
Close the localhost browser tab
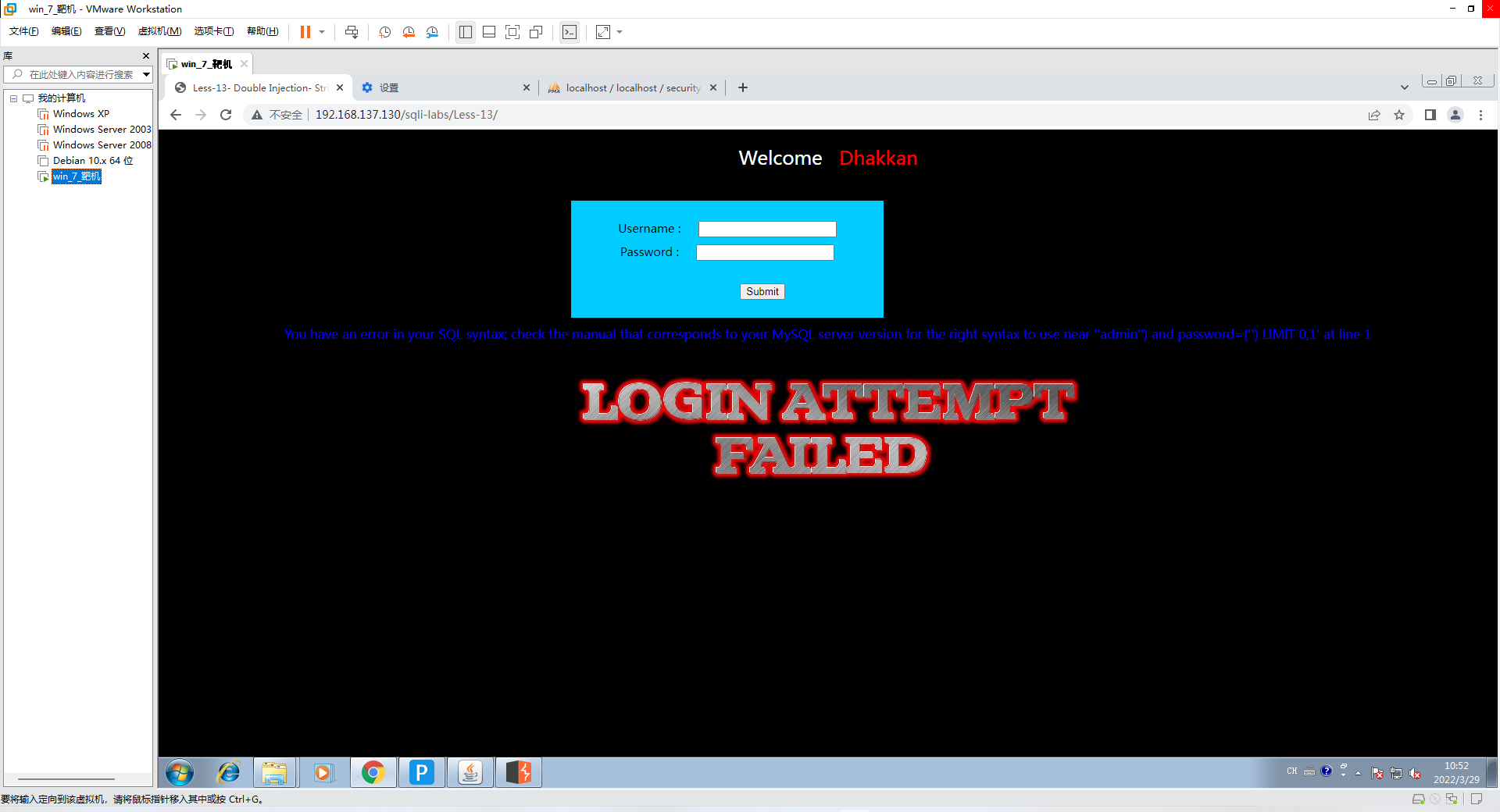tap(713, 87)
